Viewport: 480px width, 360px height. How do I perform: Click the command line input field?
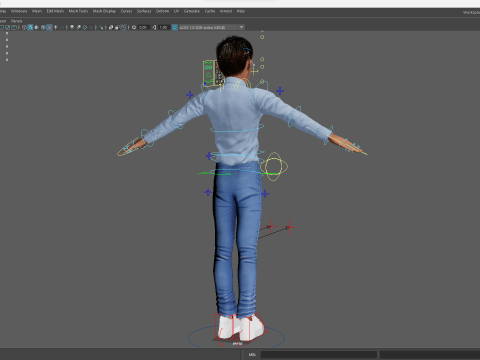pos(319,354)
